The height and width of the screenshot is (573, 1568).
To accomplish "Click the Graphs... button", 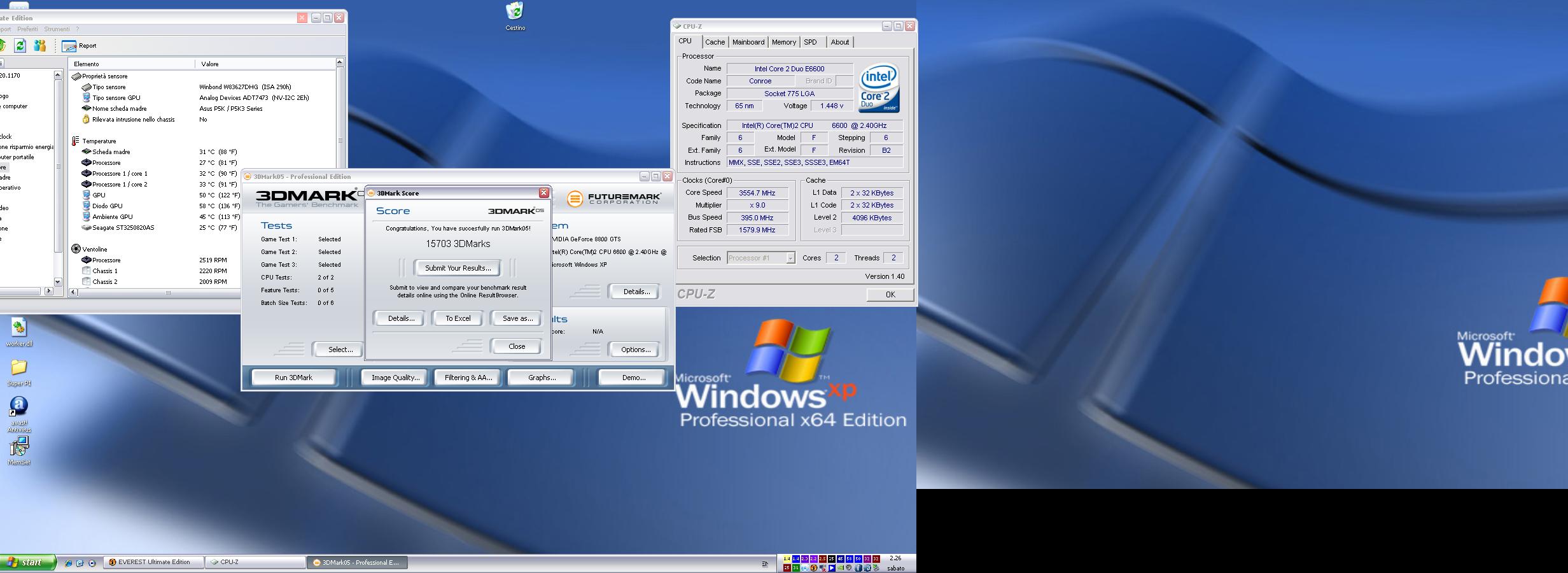I will (542, 378).
